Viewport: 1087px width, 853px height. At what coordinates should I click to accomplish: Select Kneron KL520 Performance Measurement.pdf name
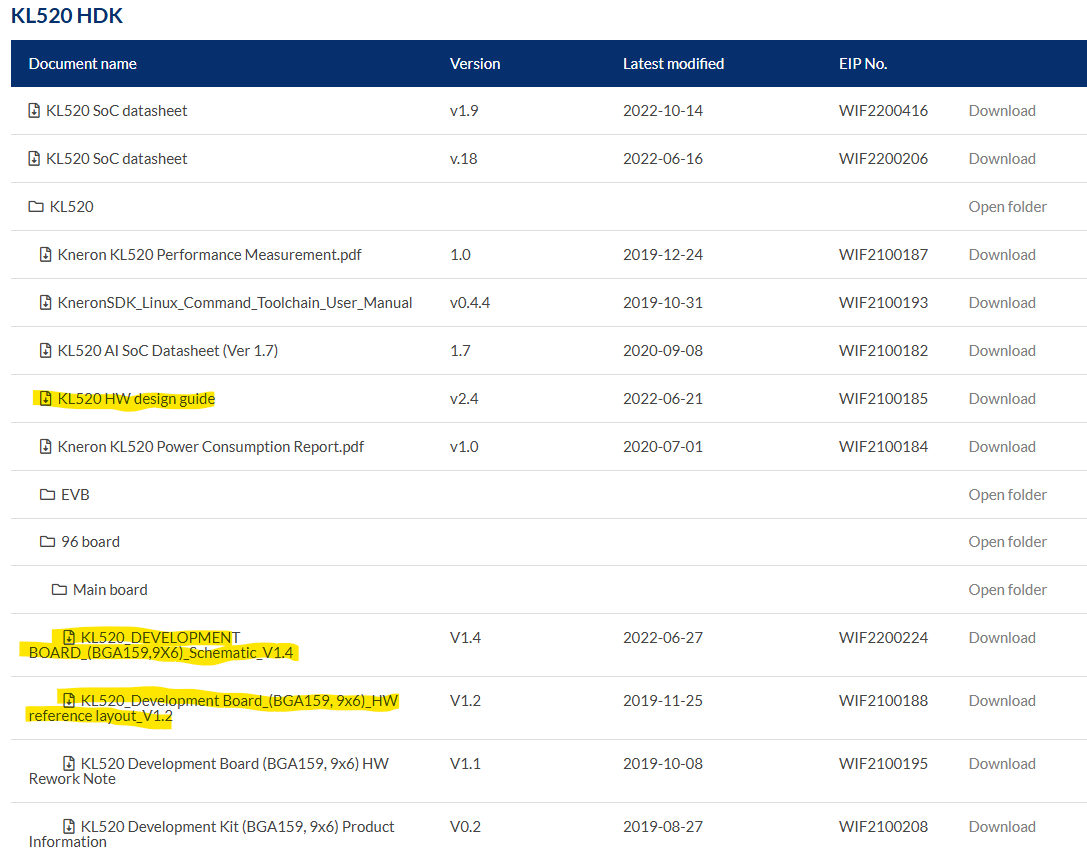tap(209, 255)
